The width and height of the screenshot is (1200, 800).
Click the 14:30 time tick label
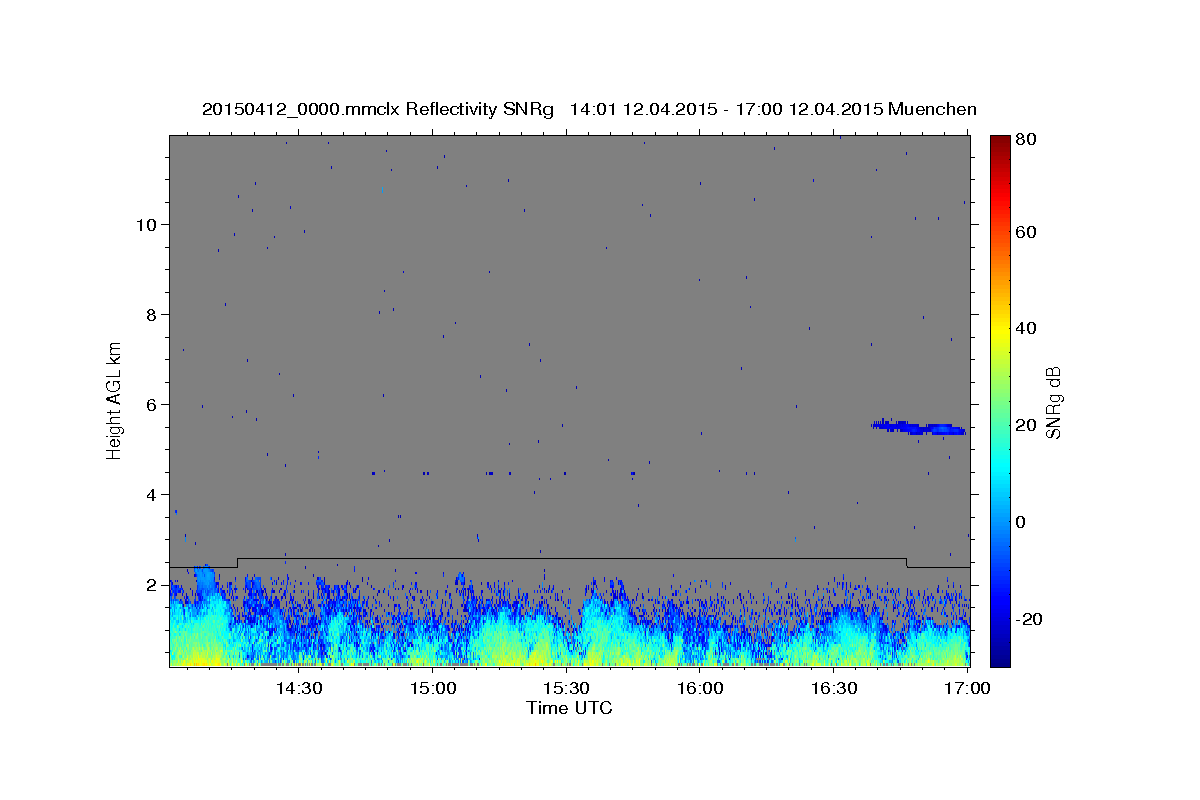(298, 689)
